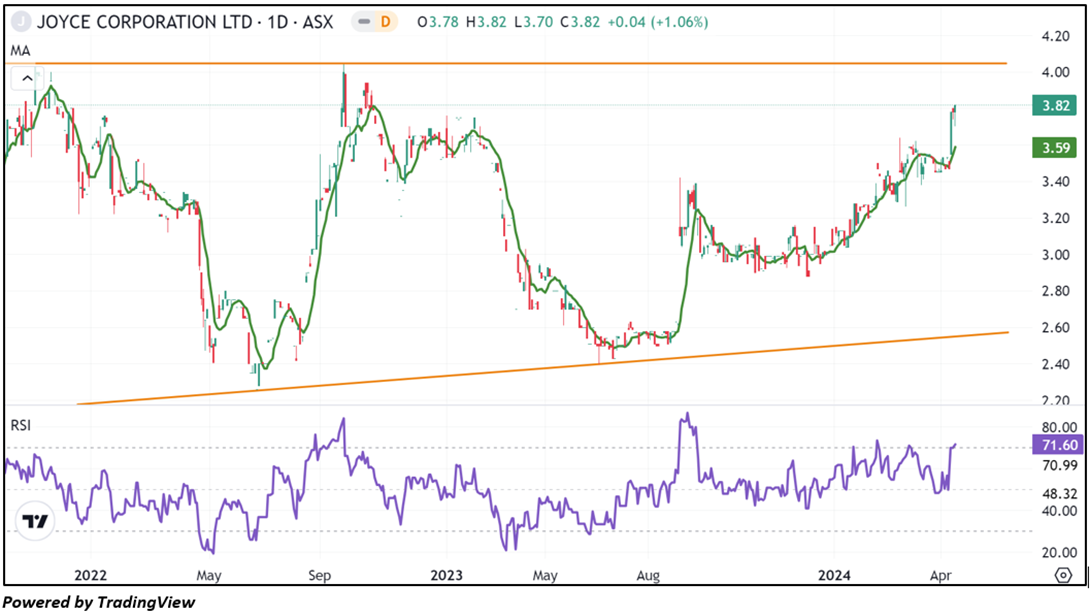Click the 2.60 price axis label
The image size is (1090, 615).
pyautogui.click(x=1055, y=328)
